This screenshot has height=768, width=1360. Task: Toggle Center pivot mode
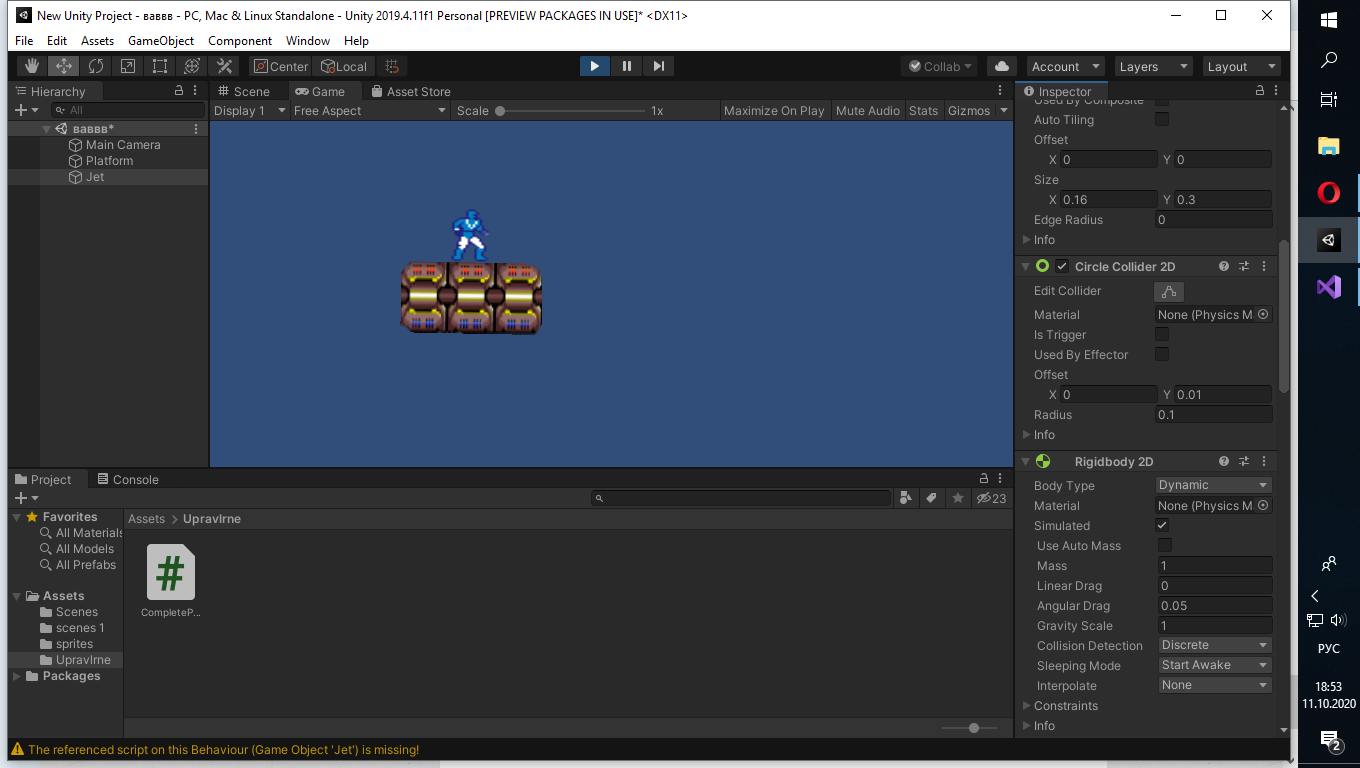click(280, 66)
